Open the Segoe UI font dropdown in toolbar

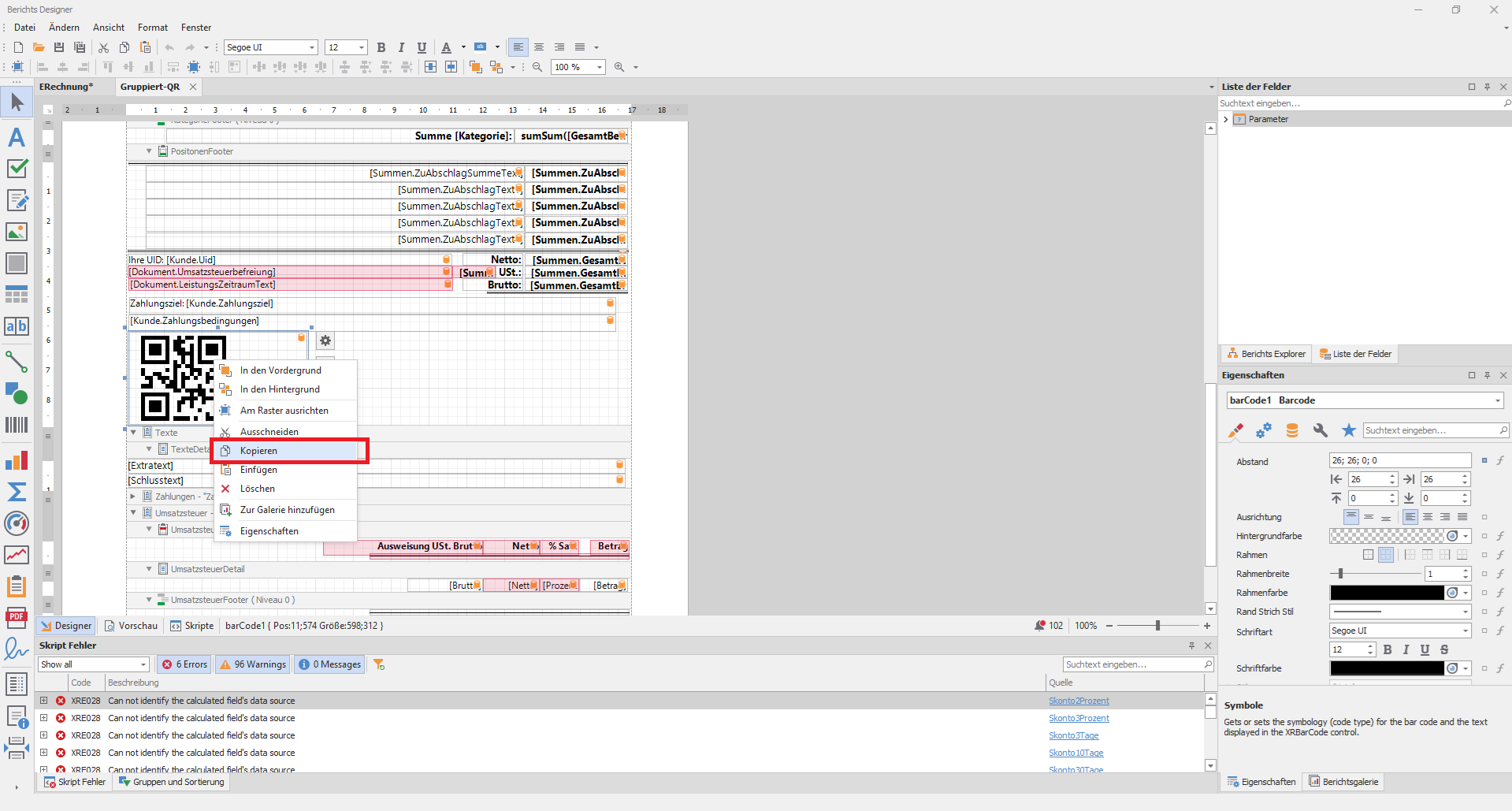click(312, 47)
